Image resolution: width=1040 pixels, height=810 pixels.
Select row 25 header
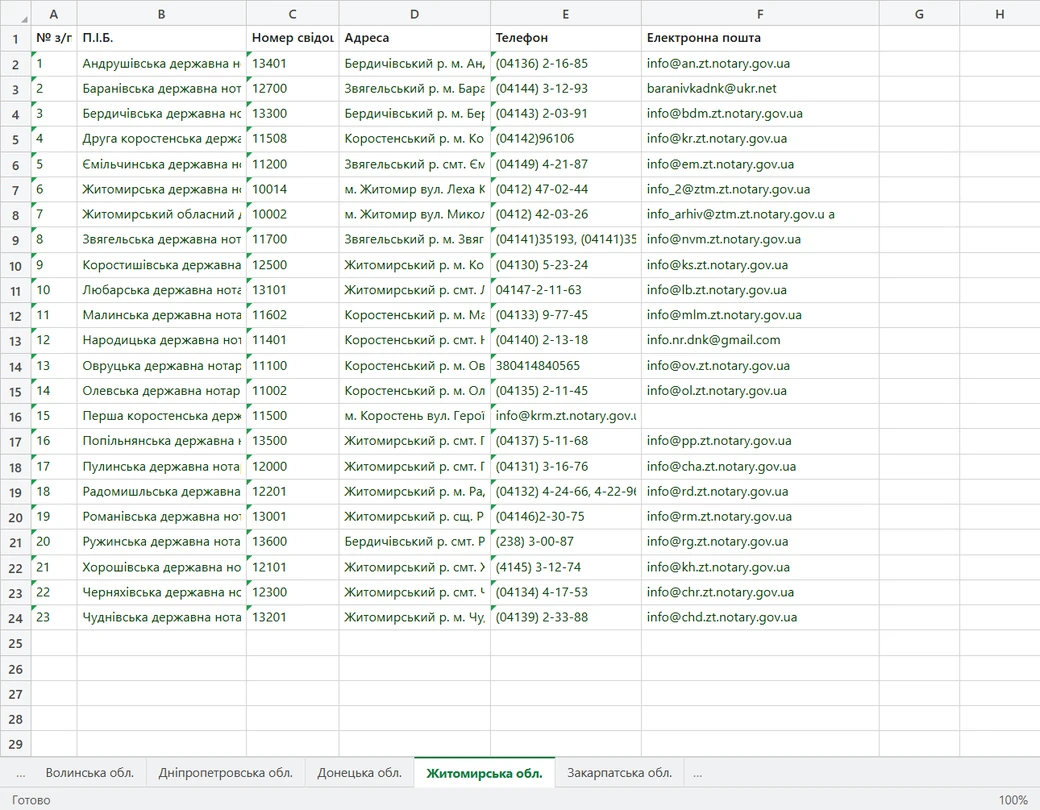pos(15,643)
